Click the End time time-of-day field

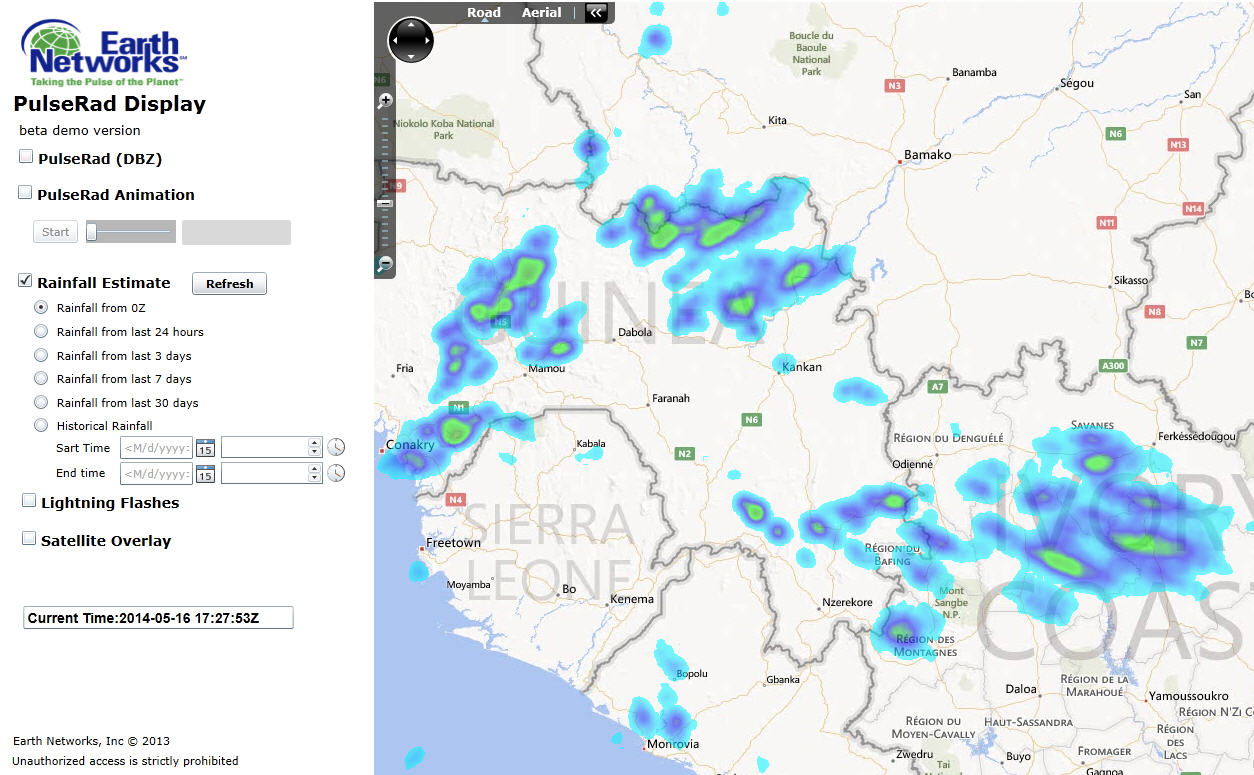[264, 473]
